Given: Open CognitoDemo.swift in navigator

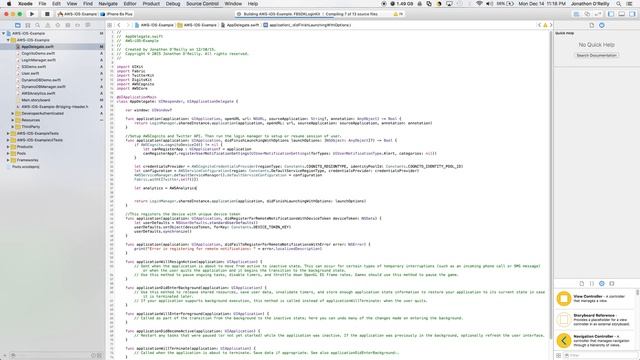Looking at the screenshot, I should [38, 53].
